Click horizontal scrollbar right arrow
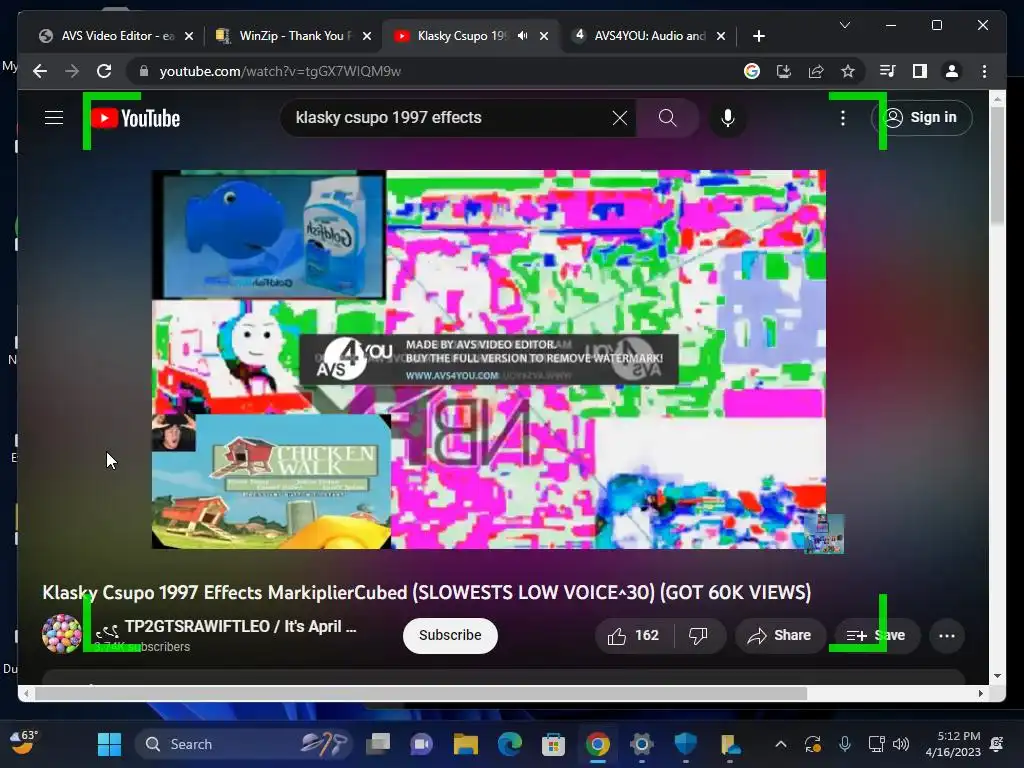This screenshot has width=1024, height=768. (981, 694)
